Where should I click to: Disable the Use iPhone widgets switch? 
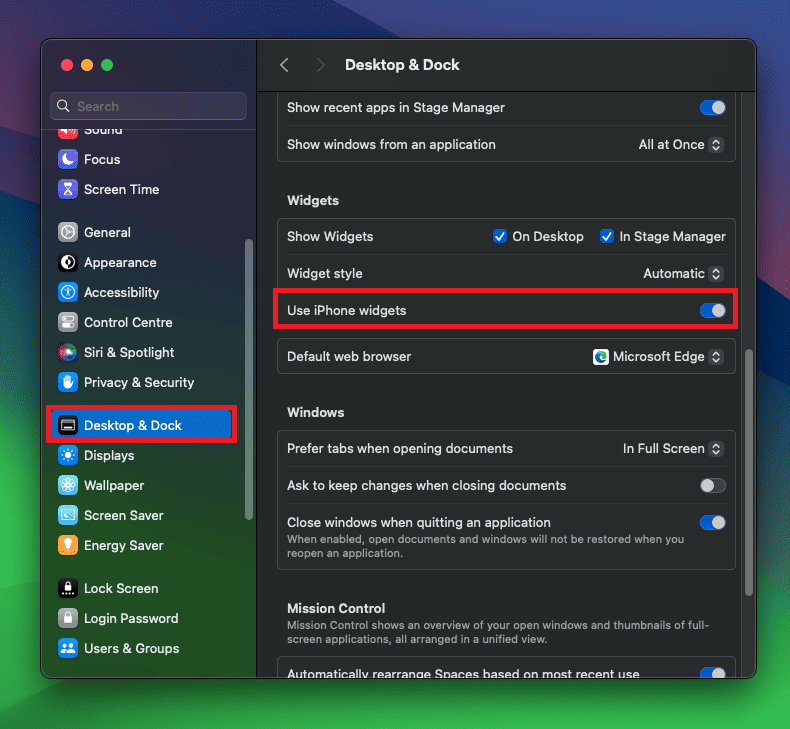tap(712, 310)
